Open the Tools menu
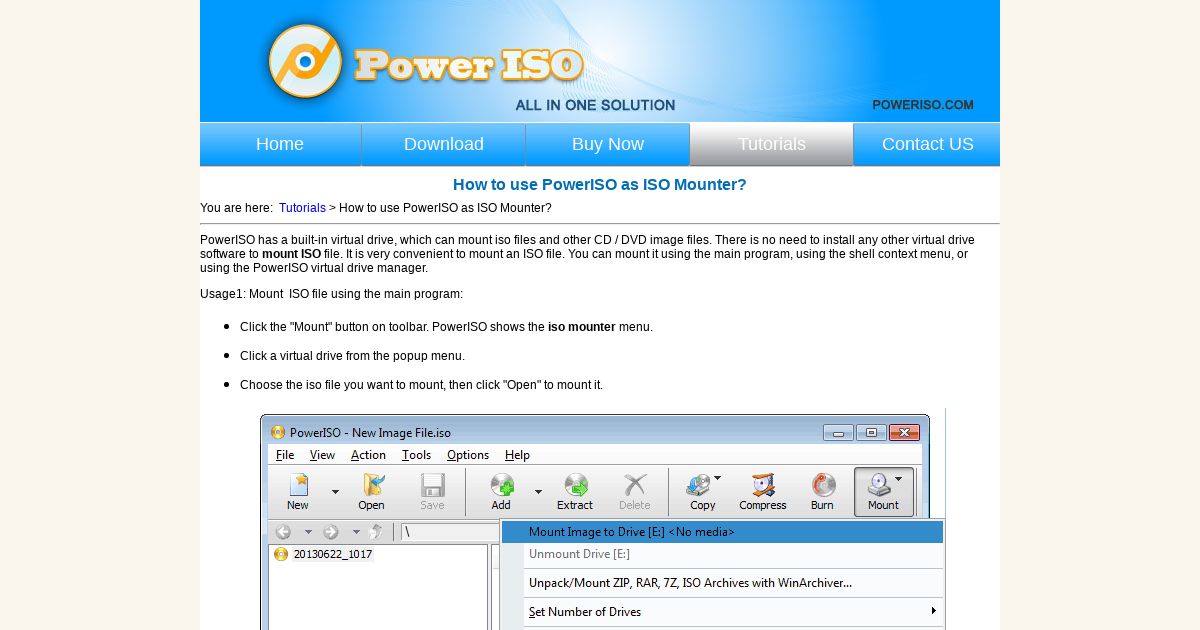The image size is (1200, 630). pyautogui.click(x=416, y=455)
